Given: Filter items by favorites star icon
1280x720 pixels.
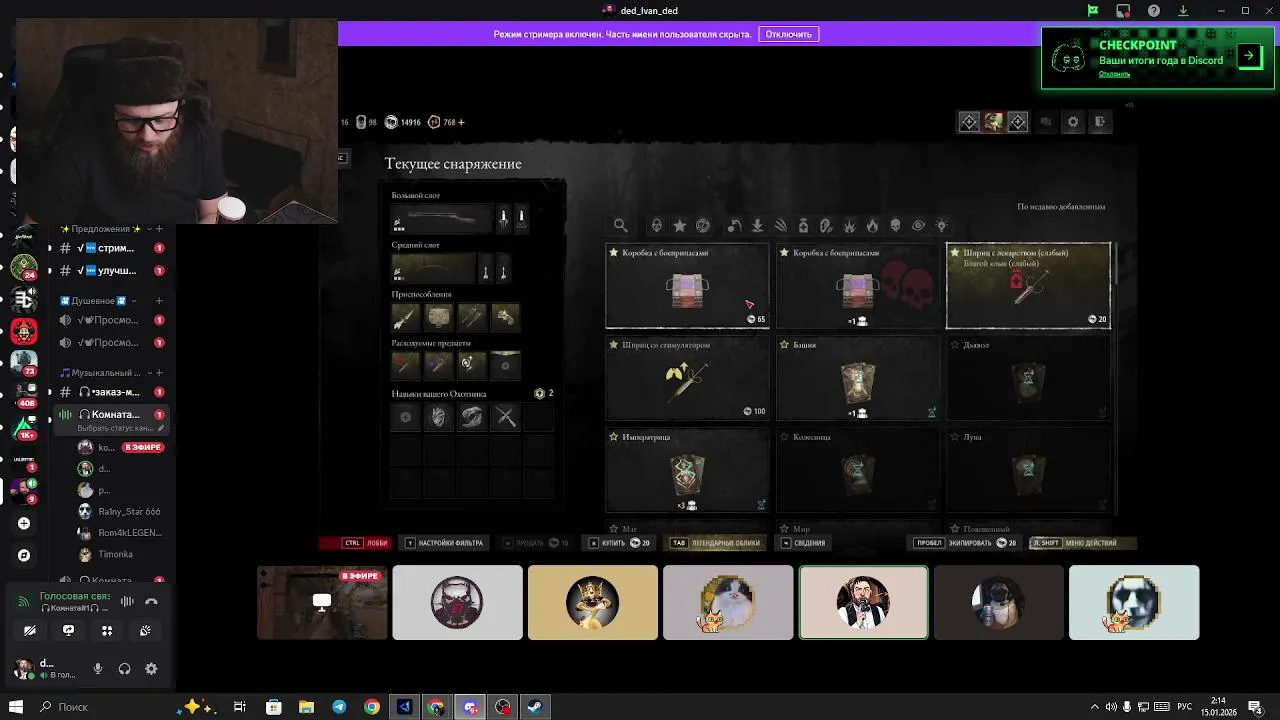Looking at the screenshot, I should (679, 226).
